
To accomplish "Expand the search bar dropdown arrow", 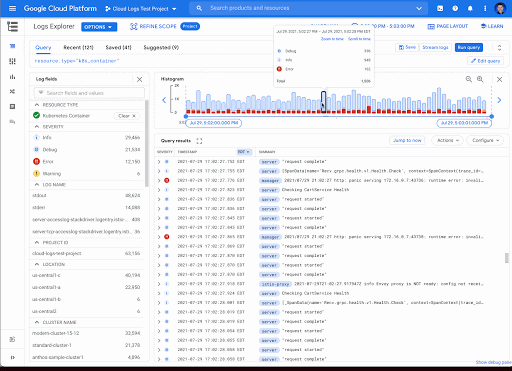I will (419, 8).
